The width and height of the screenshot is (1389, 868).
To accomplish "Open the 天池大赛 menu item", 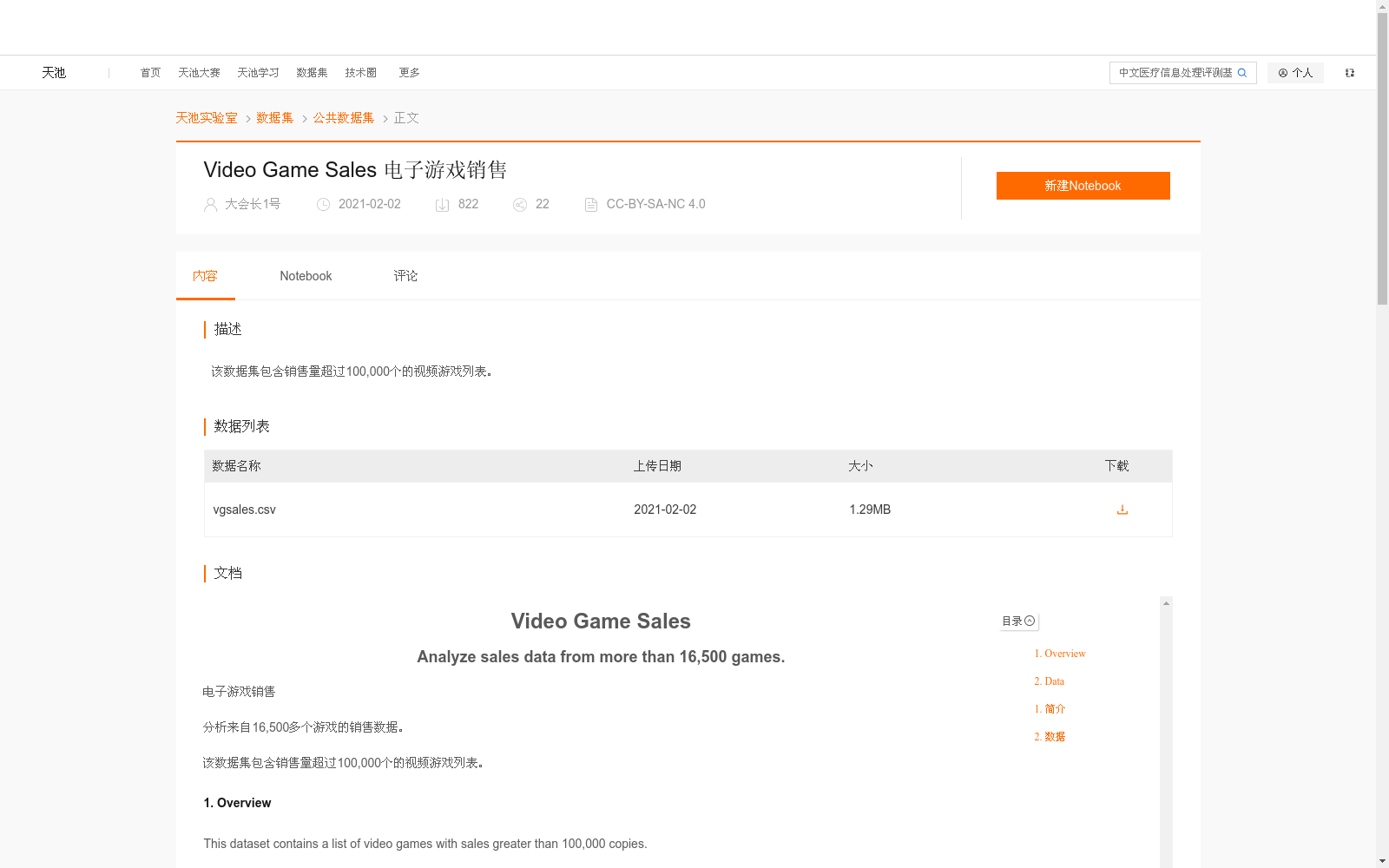I will [x=199, y=73].
